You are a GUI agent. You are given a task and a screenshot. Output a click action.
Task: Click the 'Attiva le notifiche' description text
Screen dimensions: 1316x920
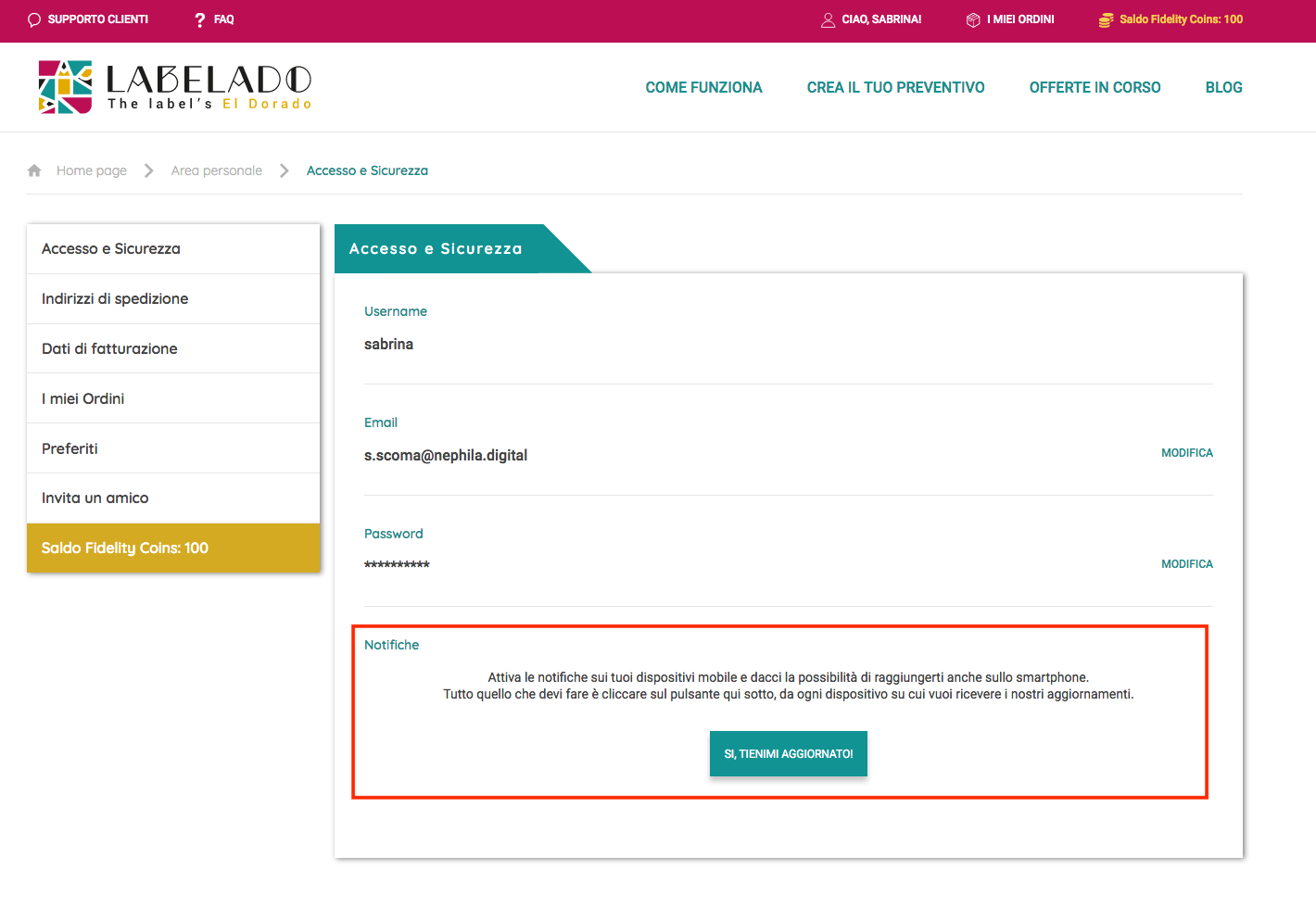[789, 686]
